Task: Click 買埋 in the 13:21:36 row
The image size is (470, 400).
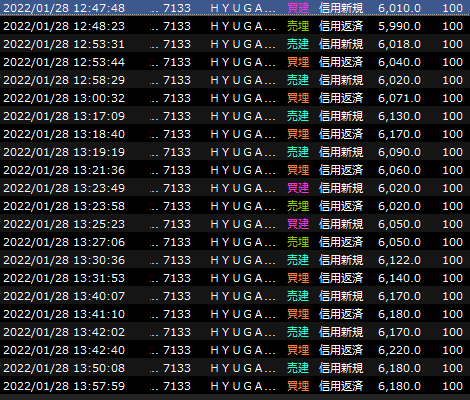Action: coord(298,170)
